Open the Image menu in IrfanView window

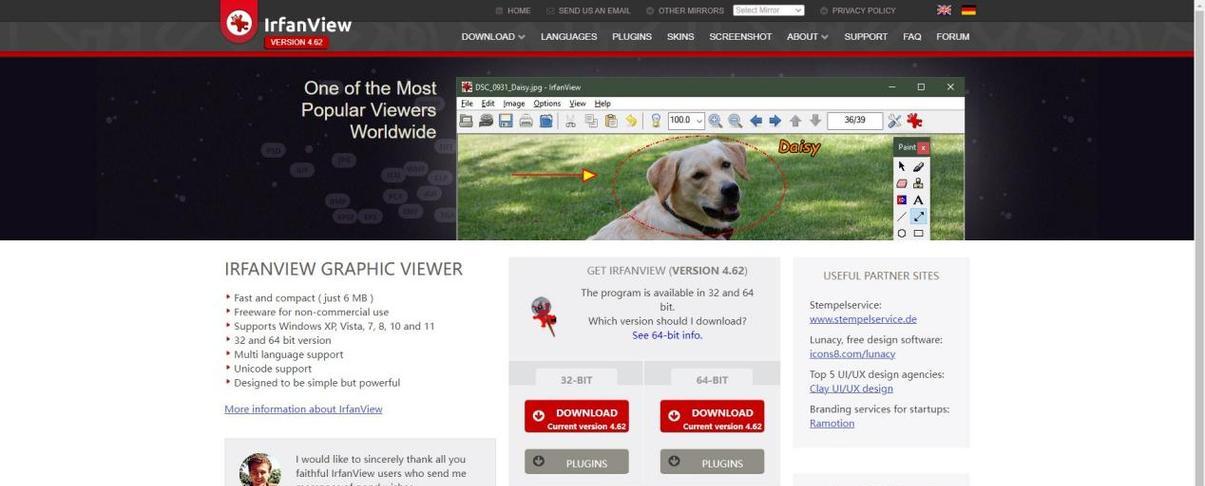pyautogui.click(x=514, y=103)
